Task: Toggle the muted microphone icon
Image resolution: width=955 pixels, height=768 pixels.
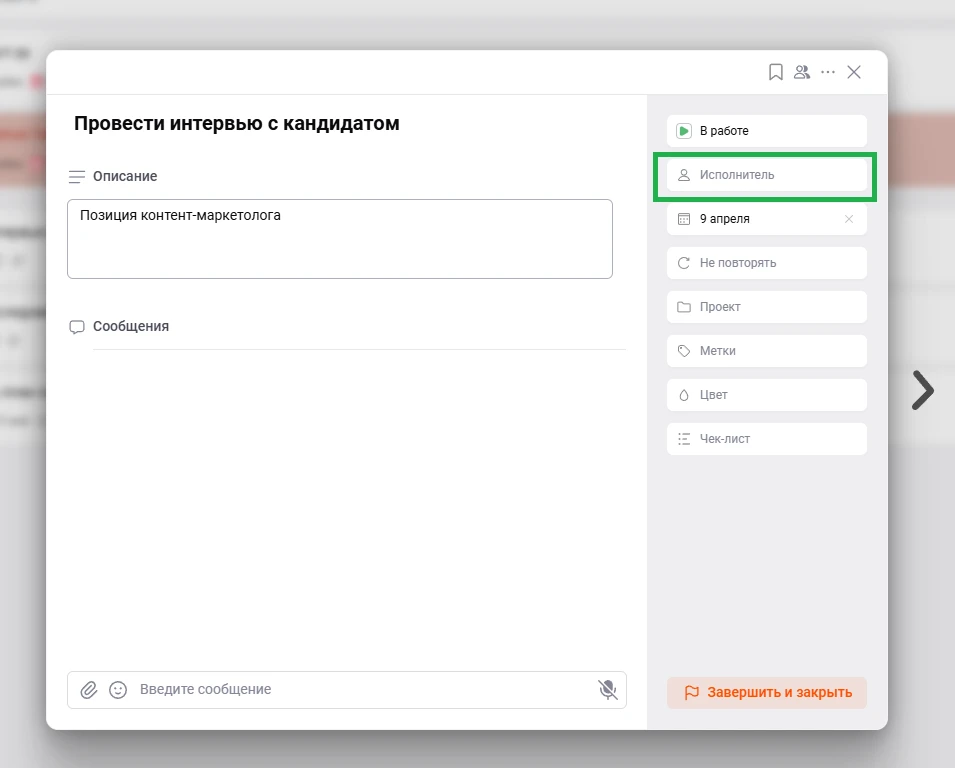Action: 607,689
